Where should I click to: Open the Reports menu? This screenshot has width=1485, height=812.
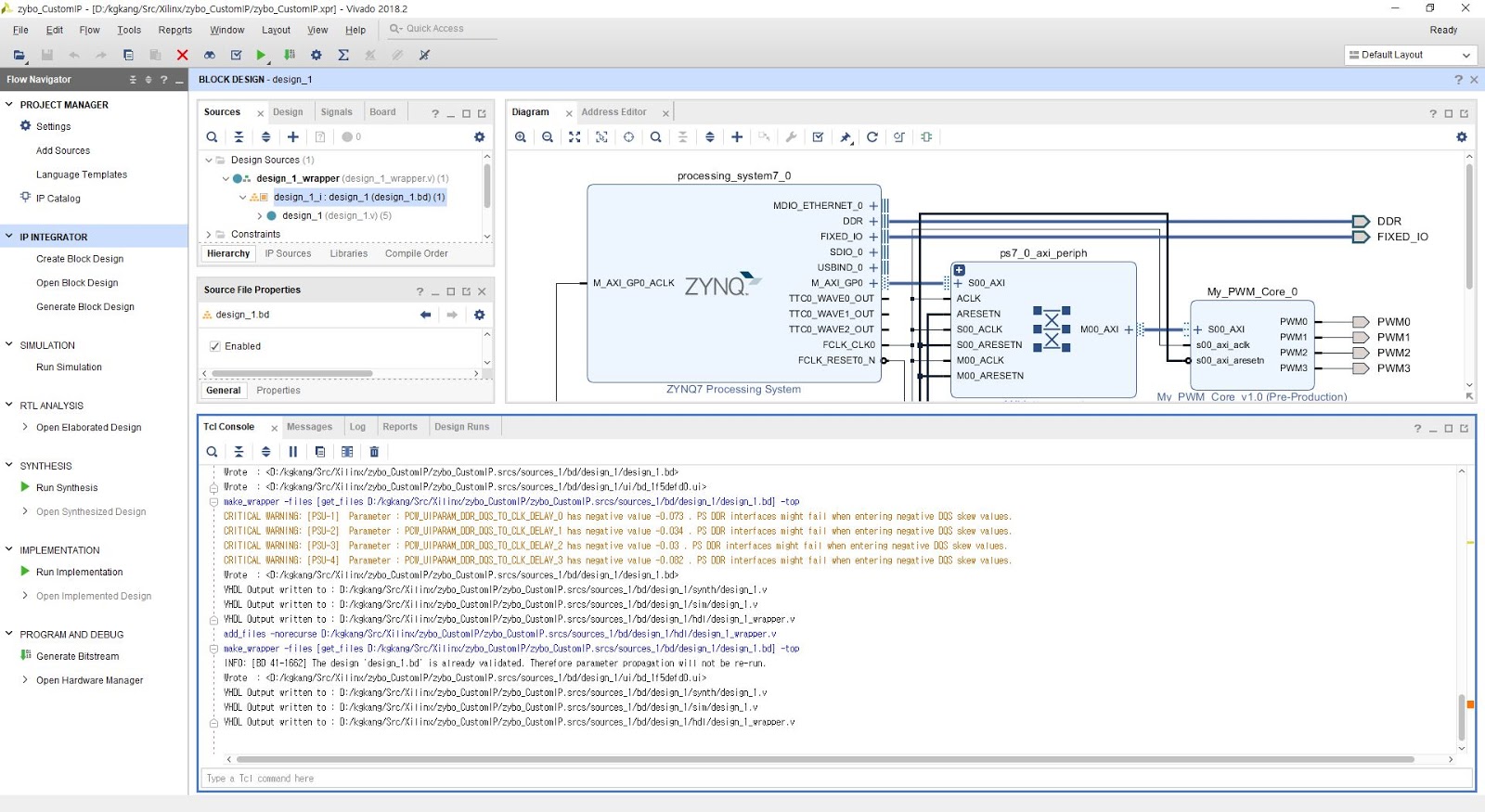click(x=175, y=30)
